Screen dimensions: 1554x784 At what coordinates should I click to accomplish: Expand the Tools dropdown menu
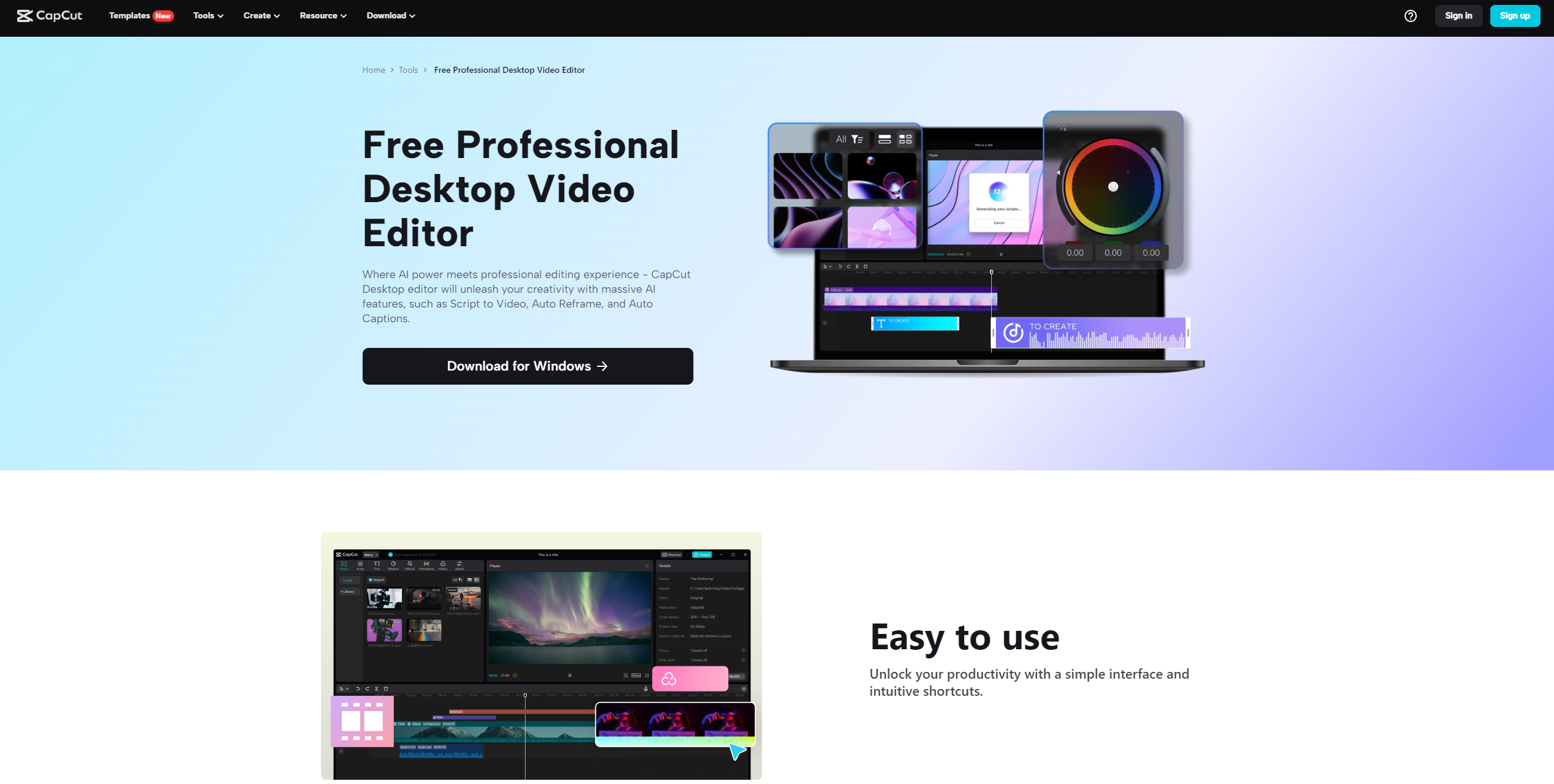tap(207, 15)
